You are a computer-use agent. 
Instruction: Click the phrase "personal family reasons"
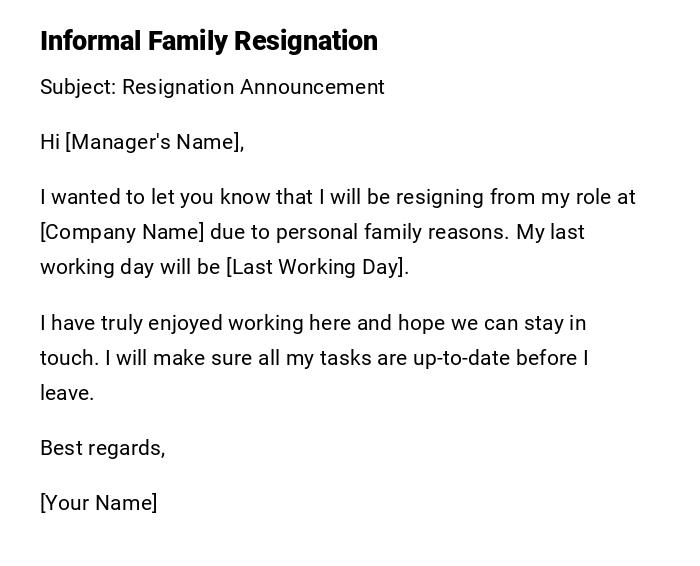click(x=391, y=232)
